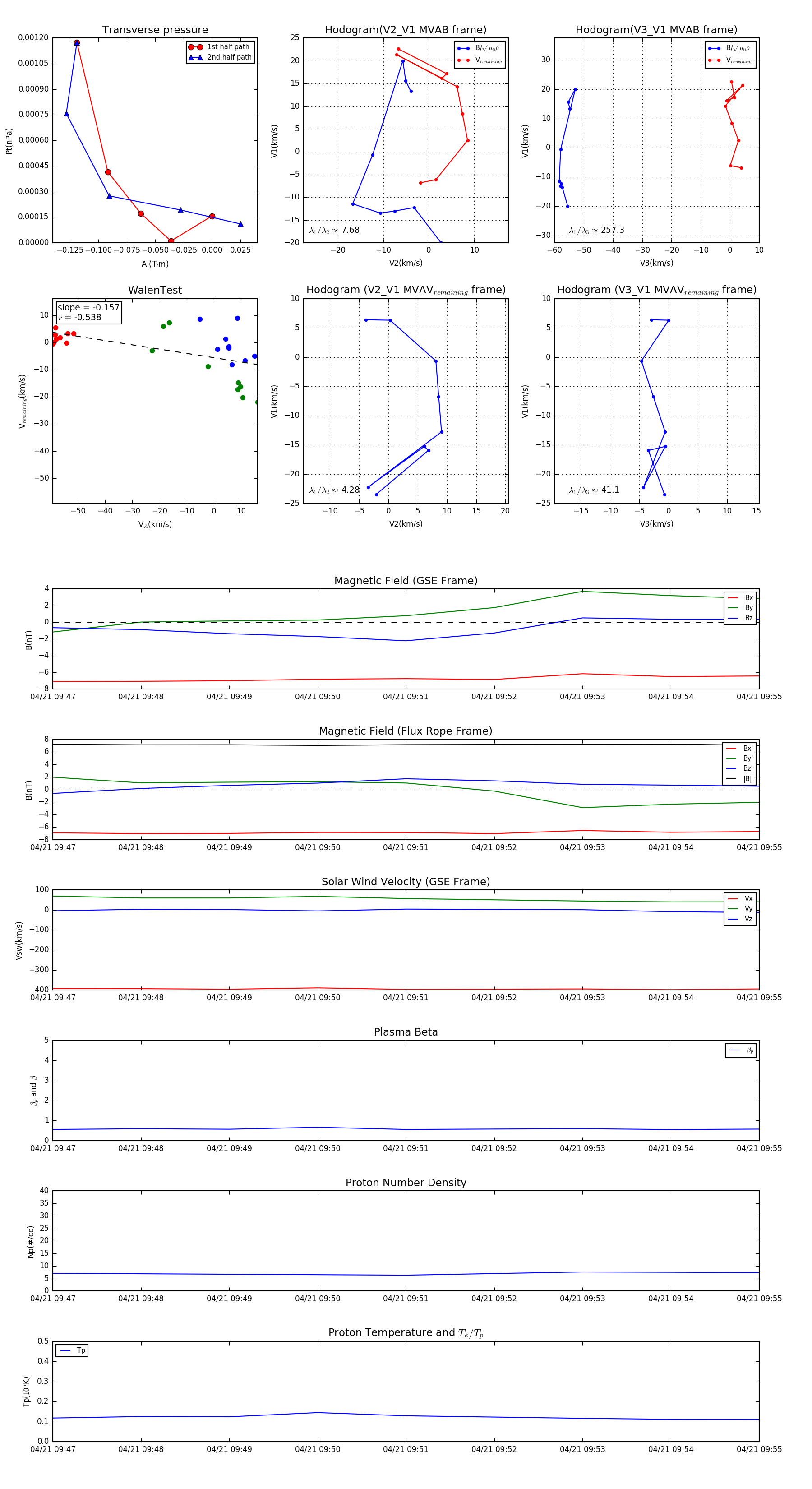Select the |B| entry in Flux Rope legend
The width and height of the screenshot is (812, 1489).
click(x=739, y=779)
